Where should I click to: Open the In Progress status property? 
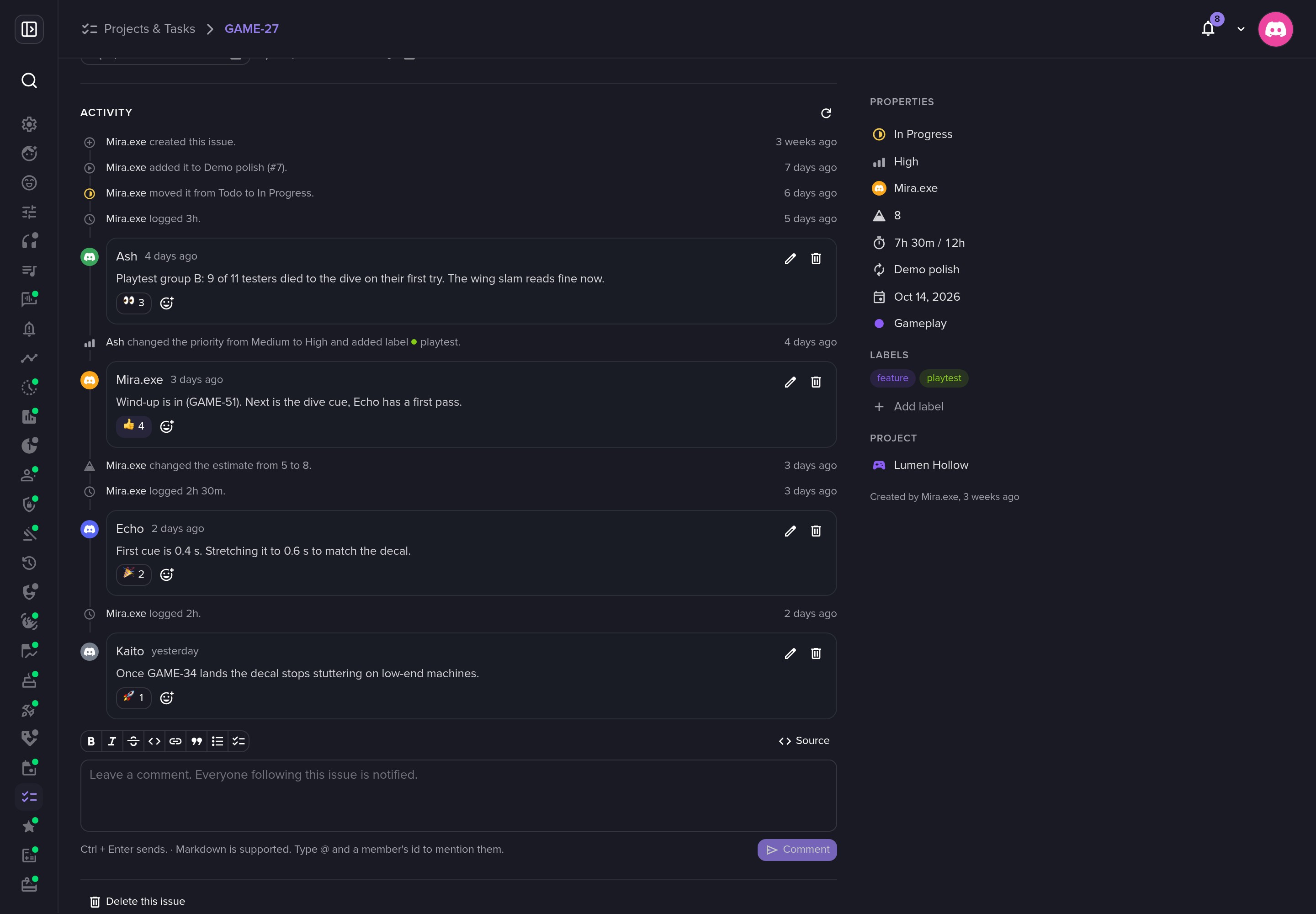[x=913, y=134]
